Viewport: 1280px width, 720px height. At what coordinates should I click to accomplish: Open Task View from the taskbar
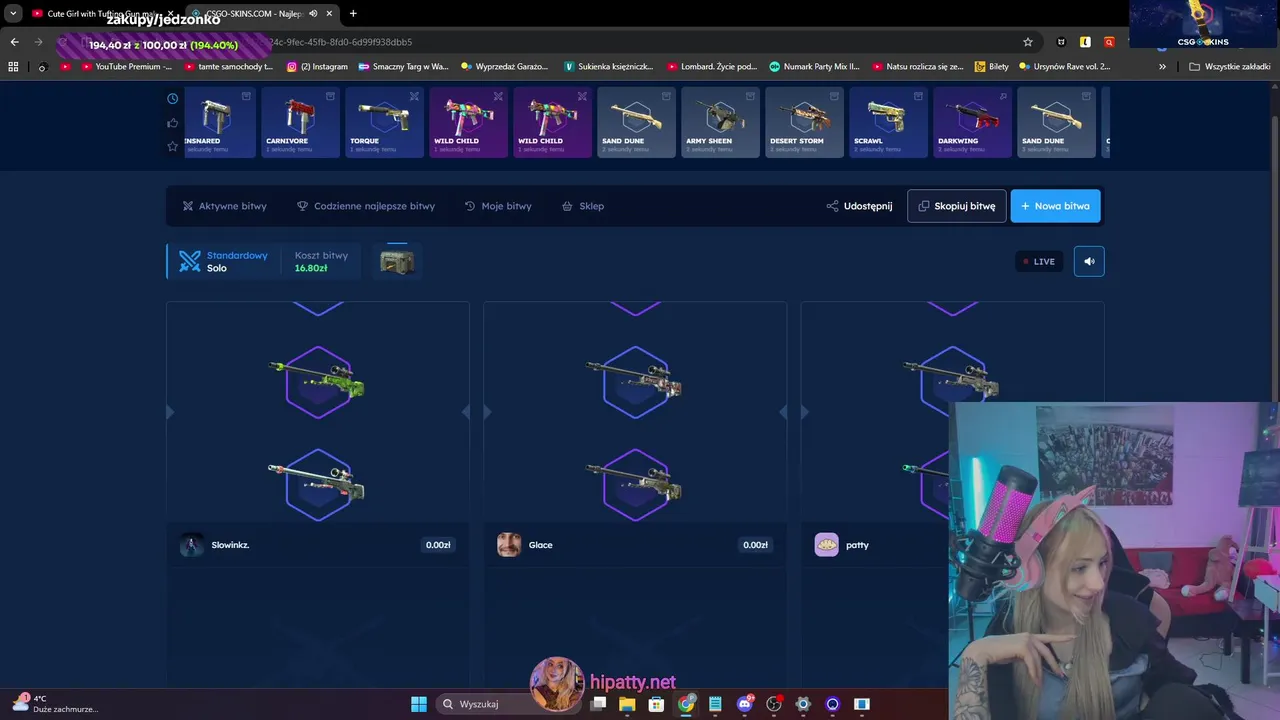[x=598, y=704]
